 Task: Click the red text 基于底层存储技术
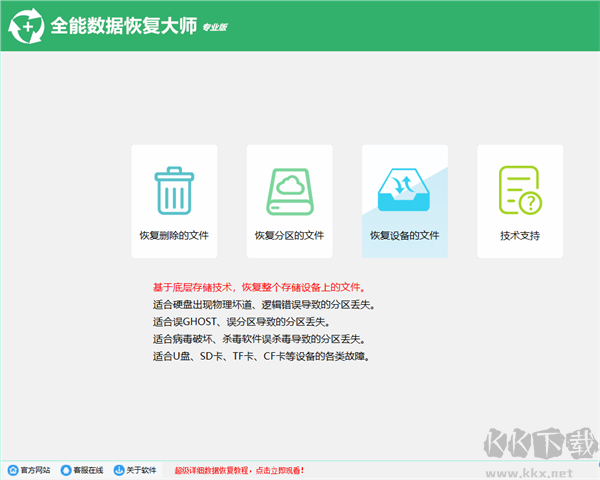pos(193,287)
